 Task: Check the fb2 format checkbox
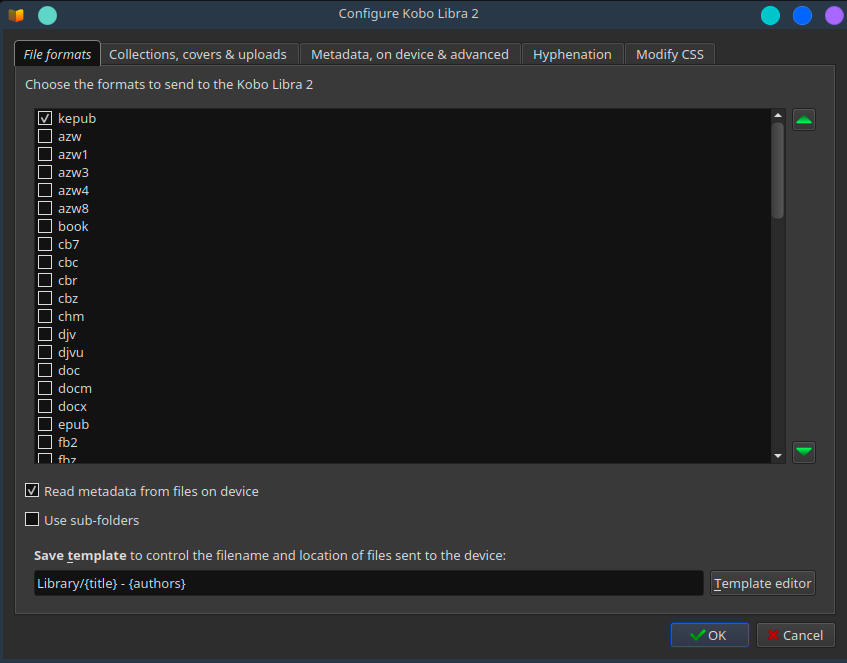(x=45, y=442)
